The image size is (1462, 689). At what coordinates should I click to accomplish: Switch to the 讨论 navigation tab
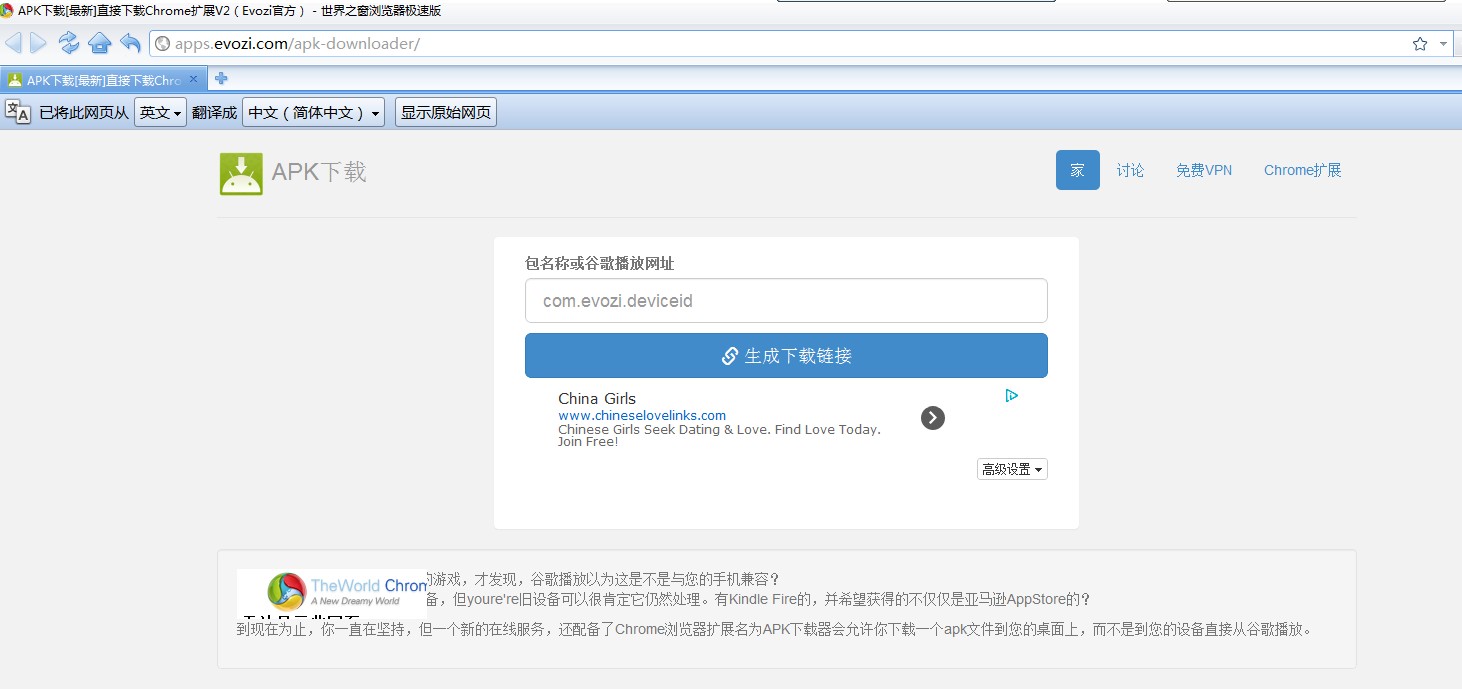1130,170
